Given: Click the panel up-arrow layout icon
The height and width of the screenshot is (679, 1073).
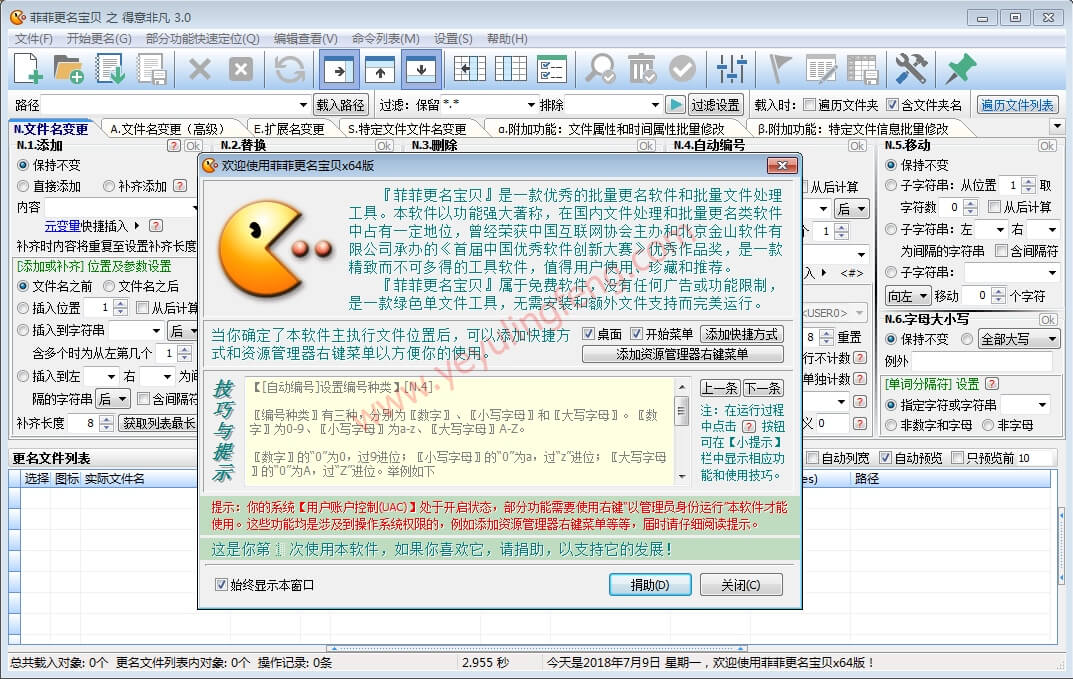Looking at the screenshot, I should pyautogui.click(x=380, y=69).
